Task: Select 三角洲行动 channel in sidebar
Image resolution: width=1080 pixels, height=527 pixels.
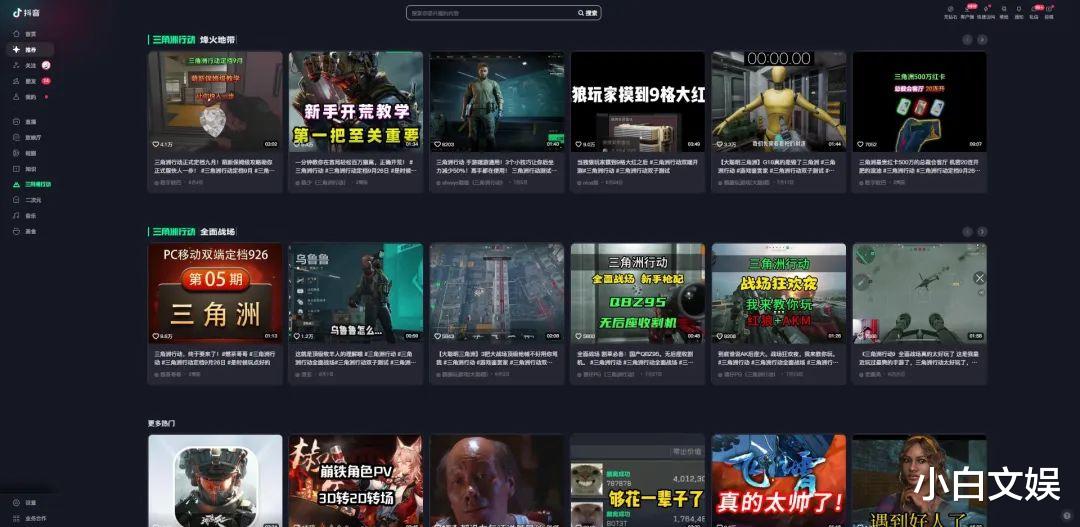Action: point(32,185)
